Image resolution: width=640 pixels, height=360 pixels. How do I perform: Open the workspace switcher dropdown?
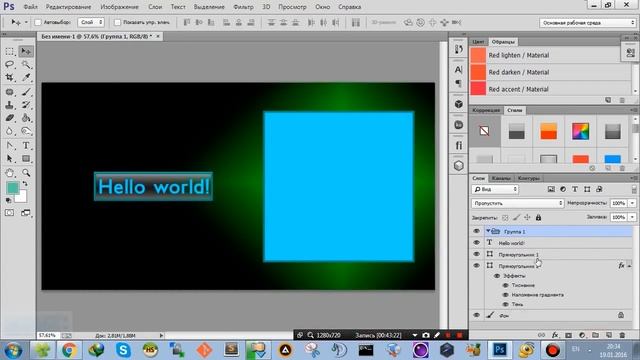pos(587,23)
